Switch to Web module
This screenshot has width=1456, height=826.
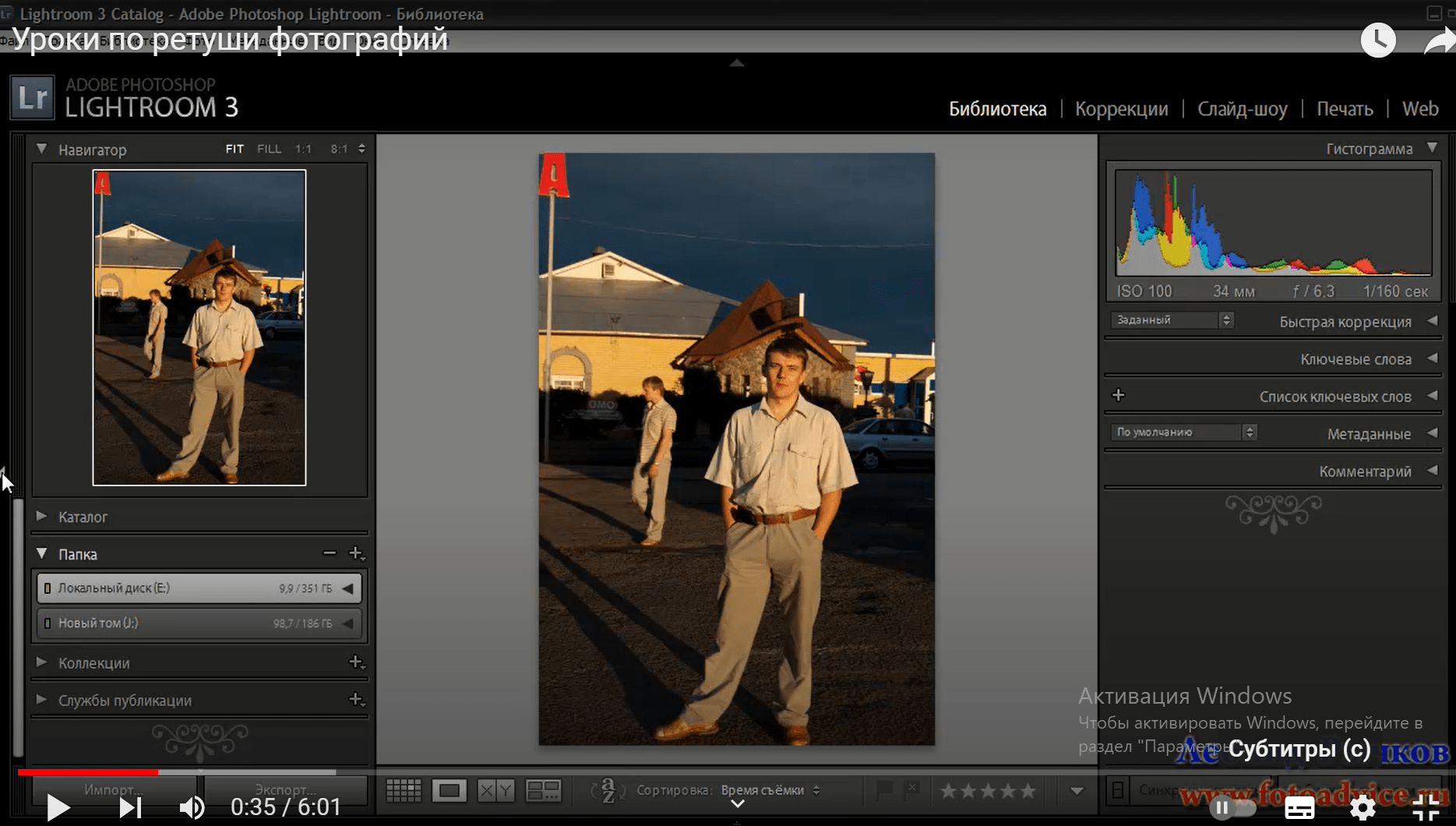click(x=1420, y=109)
